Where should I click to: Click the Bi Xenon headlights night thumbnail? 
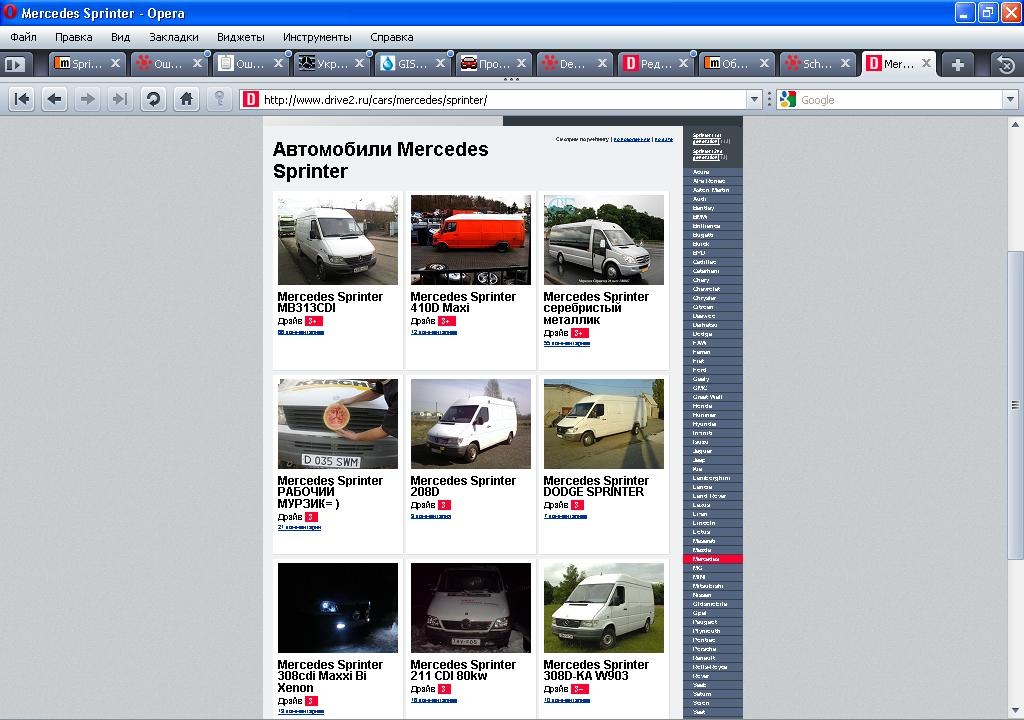(338, 608)
